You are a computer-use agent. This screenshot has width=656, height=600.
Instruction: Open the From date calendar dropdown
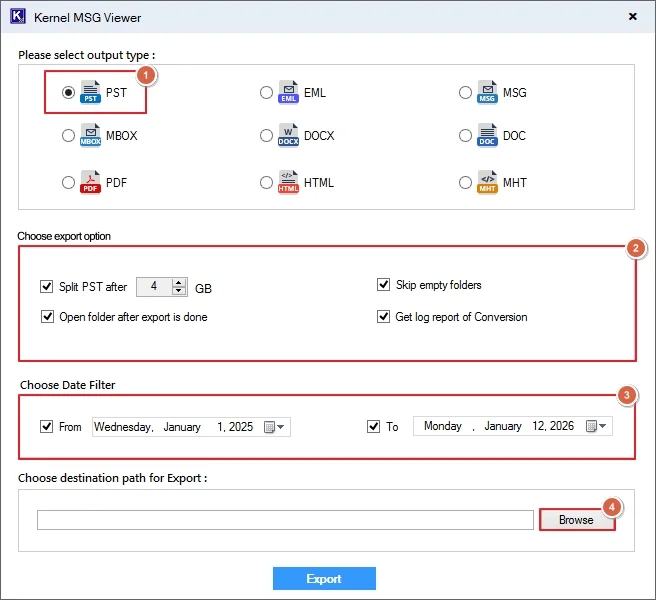[274, 427]
